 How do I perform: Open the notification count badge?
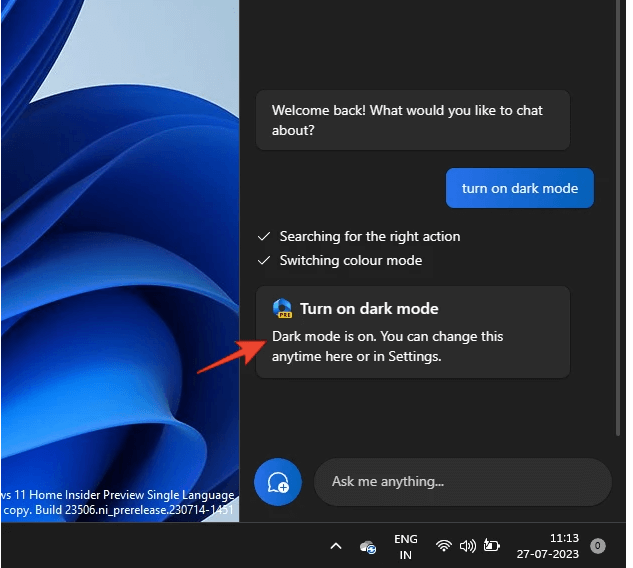(x=597, y=546)
